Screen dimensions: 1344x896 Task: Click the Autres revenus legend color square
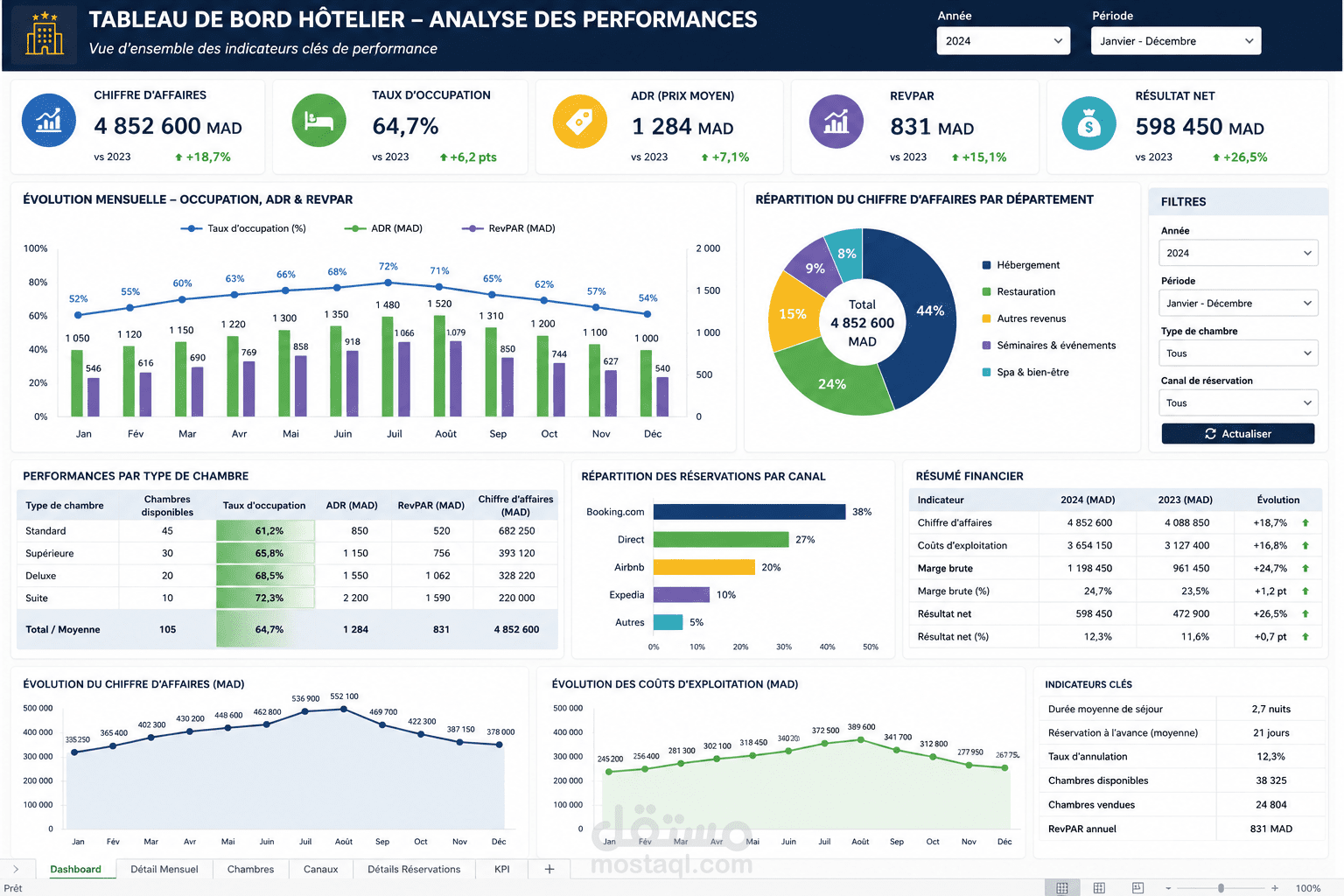987,318
